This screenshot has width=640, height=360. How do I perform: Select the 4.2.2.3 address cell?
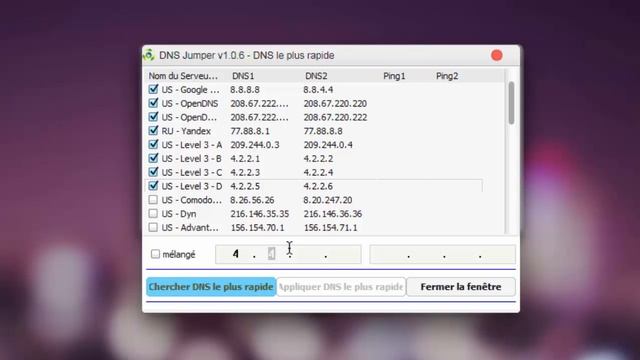click(x=245, y=172)
